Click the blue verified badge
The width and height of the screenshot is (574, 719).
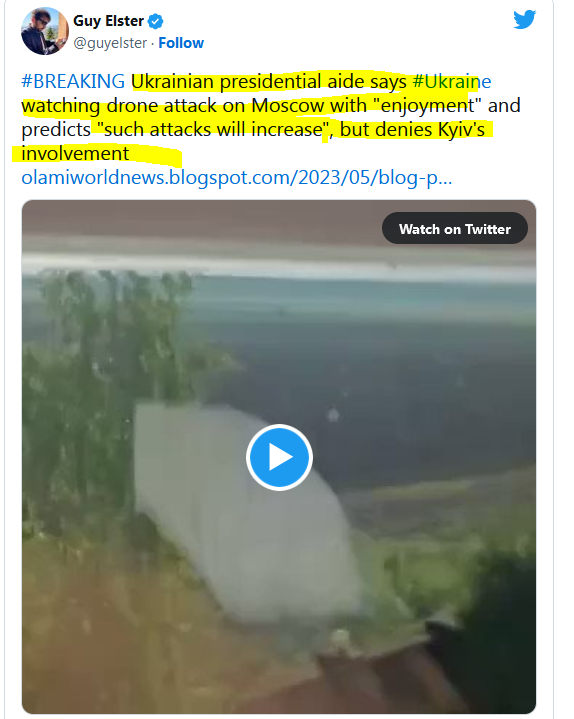(x=156, y=22)
